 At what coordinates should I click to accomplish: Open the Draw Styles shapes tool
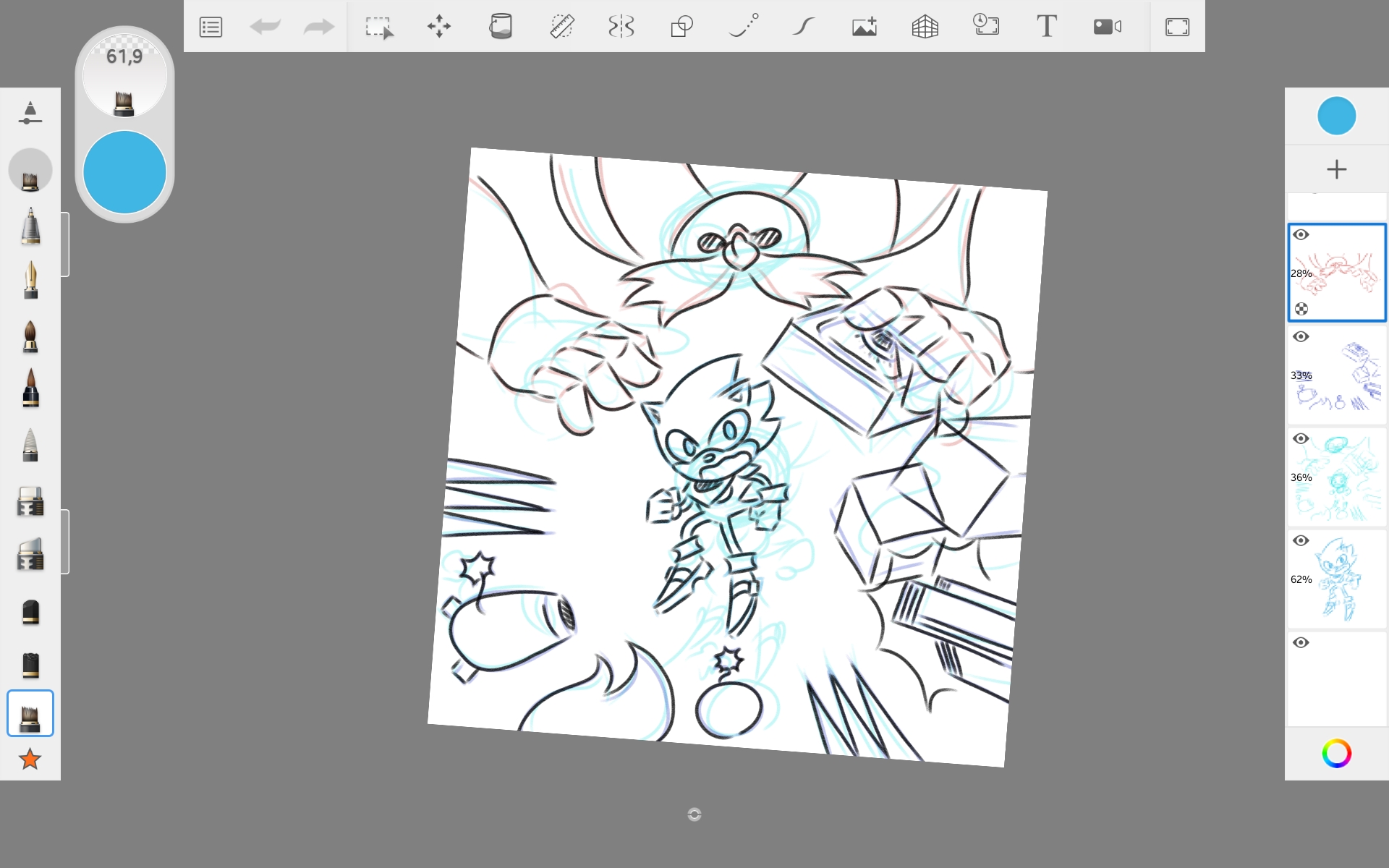[681, 27]
